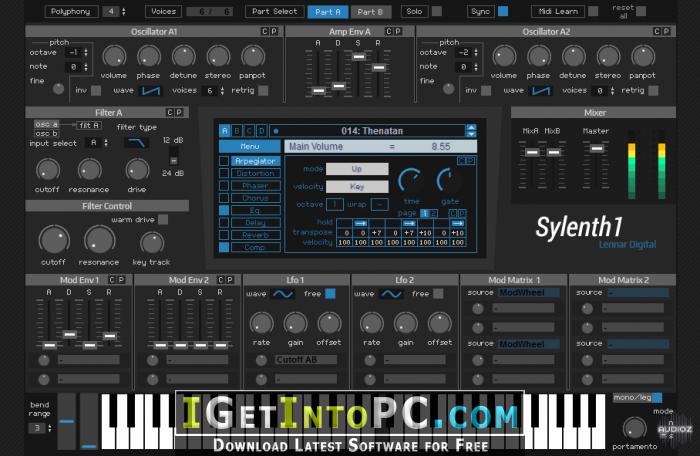Select the Distortion effect tab
The image size is (700, 456).
click(x=255, y=173)
